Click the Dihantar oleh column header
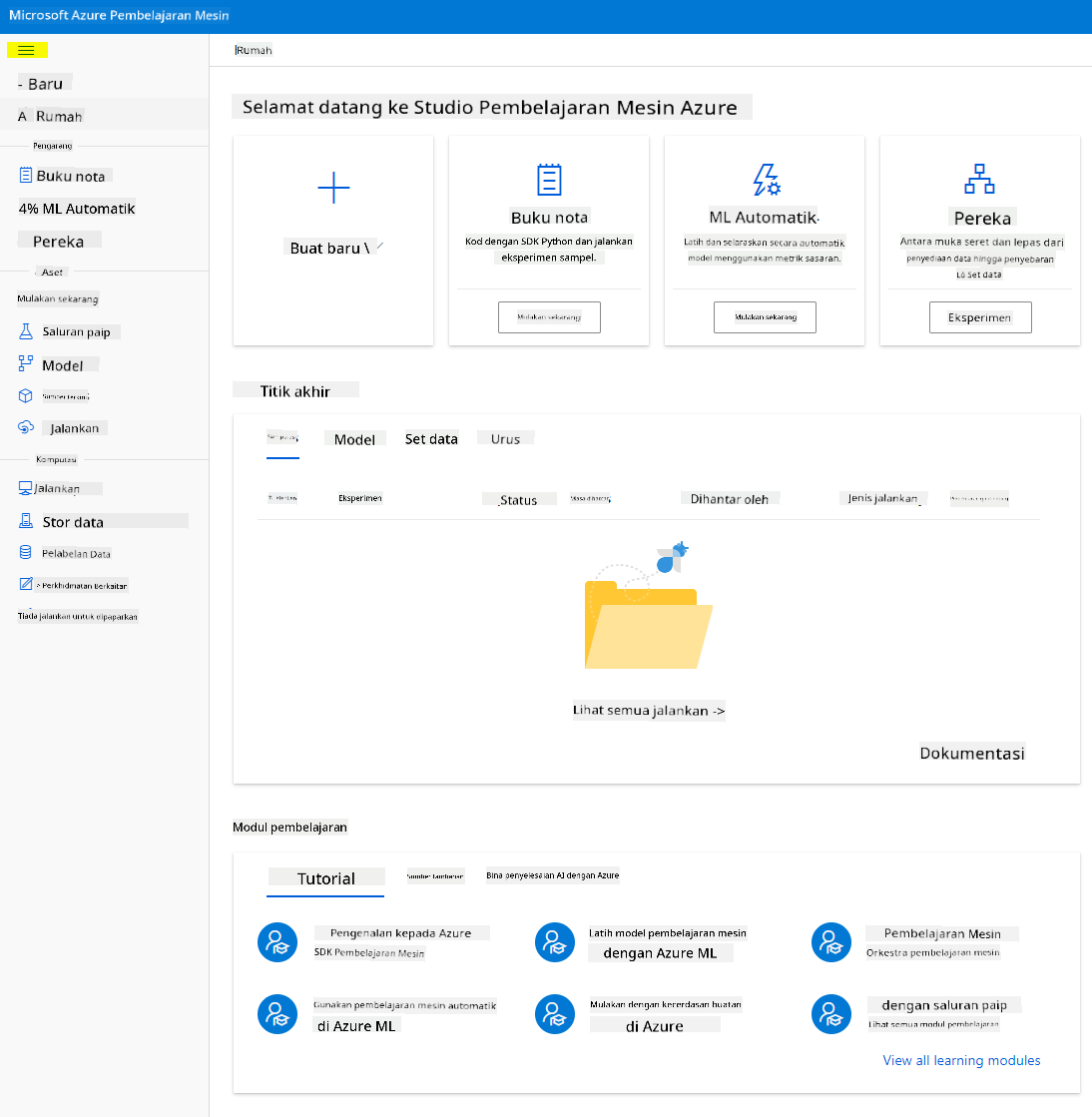The width and height of the screenshot is (1092, 1117). pos(730,499)
